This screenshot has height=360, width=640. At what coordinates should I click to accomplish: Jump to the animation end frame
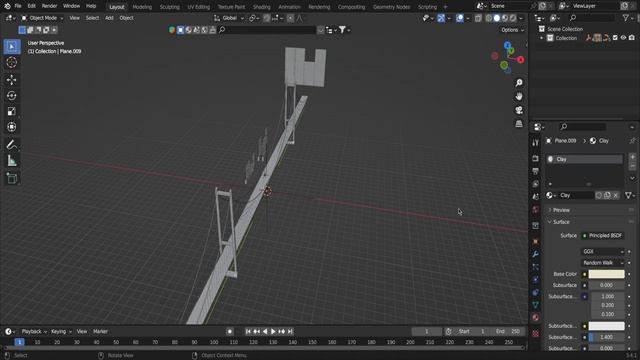[x=290, y=332]
